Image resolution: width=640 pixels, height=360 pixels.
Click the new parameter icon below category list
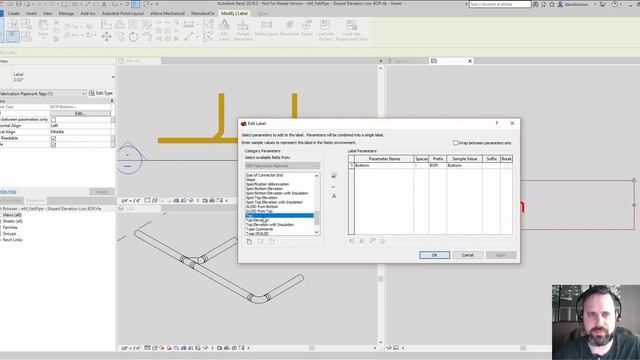point(249,242)
